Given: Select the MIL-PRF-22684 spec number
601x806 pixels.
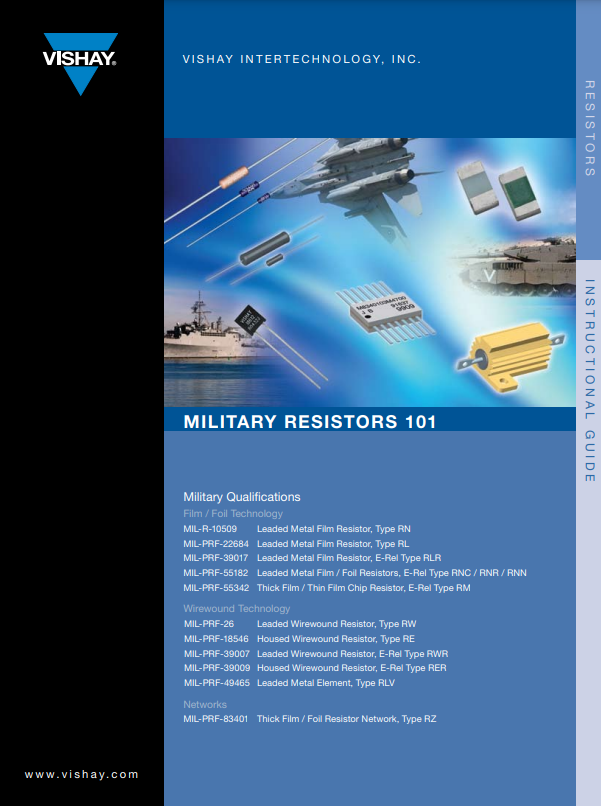Looking at the screenshot, I should pos(216,544).
